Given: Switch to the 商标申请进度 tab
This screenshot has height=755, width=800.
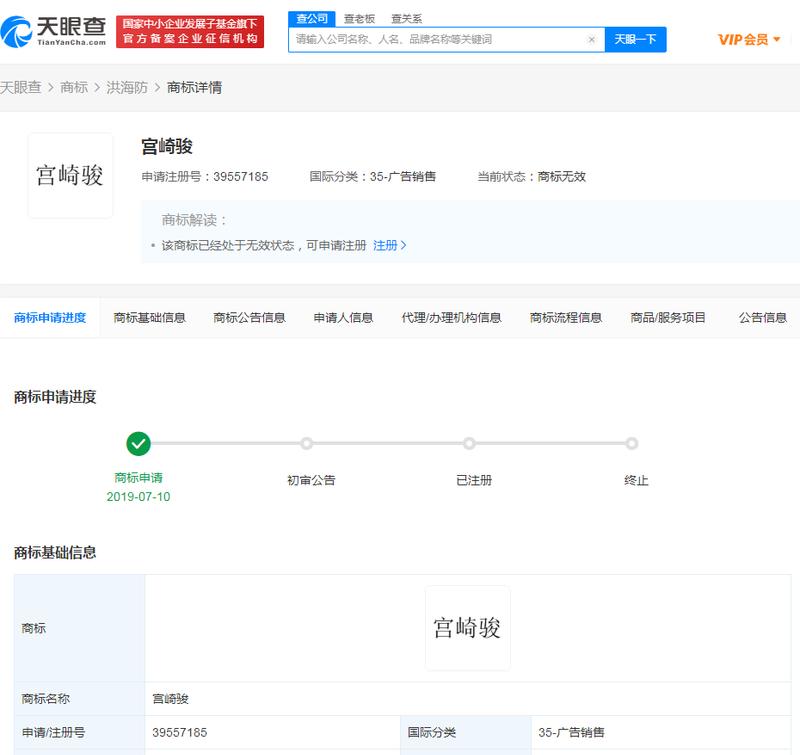Looking at the screenshot, I should tap(50, 318).
